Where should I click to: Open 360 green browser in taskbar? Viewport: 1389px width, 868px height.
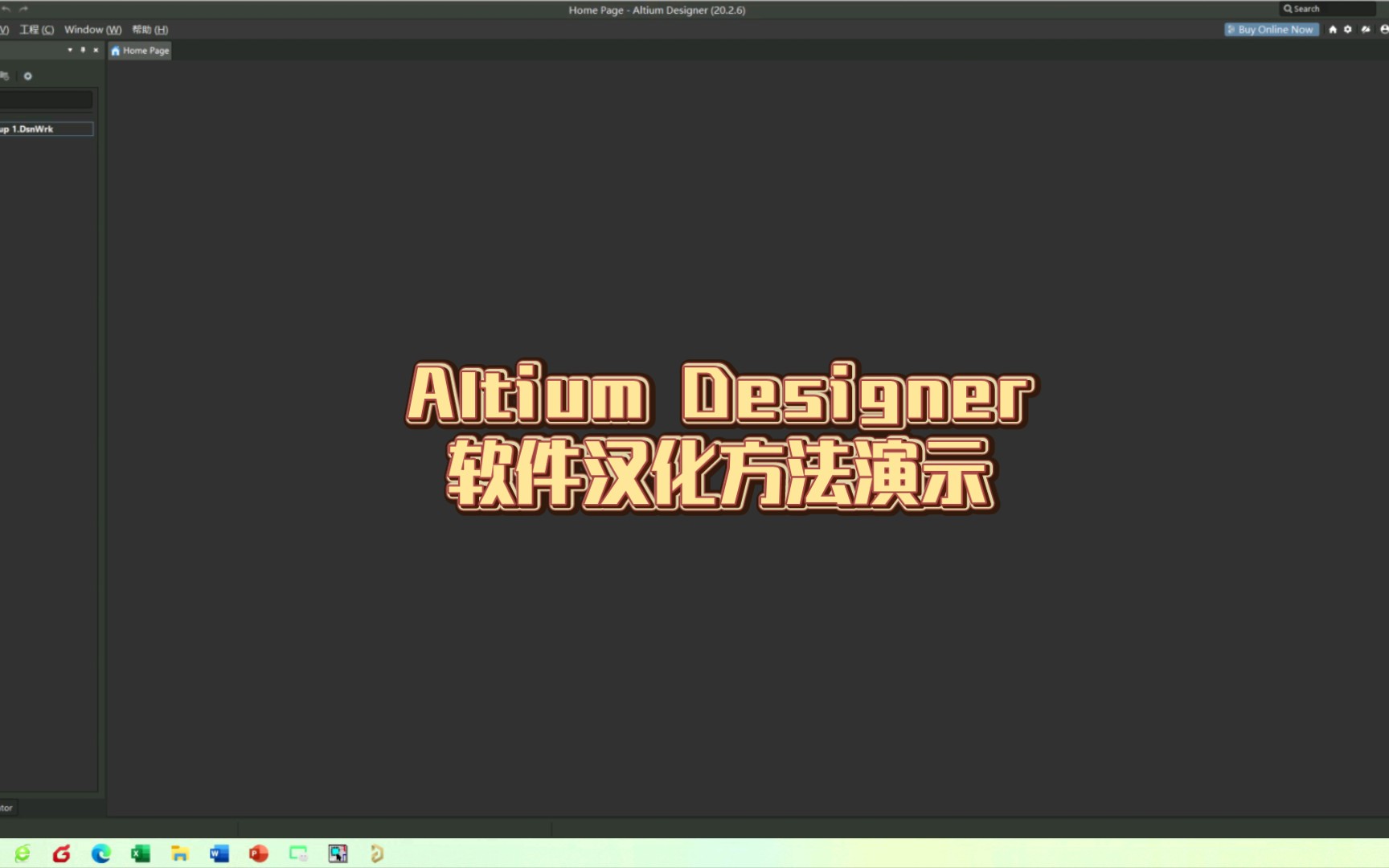click(x=23, y=854)
